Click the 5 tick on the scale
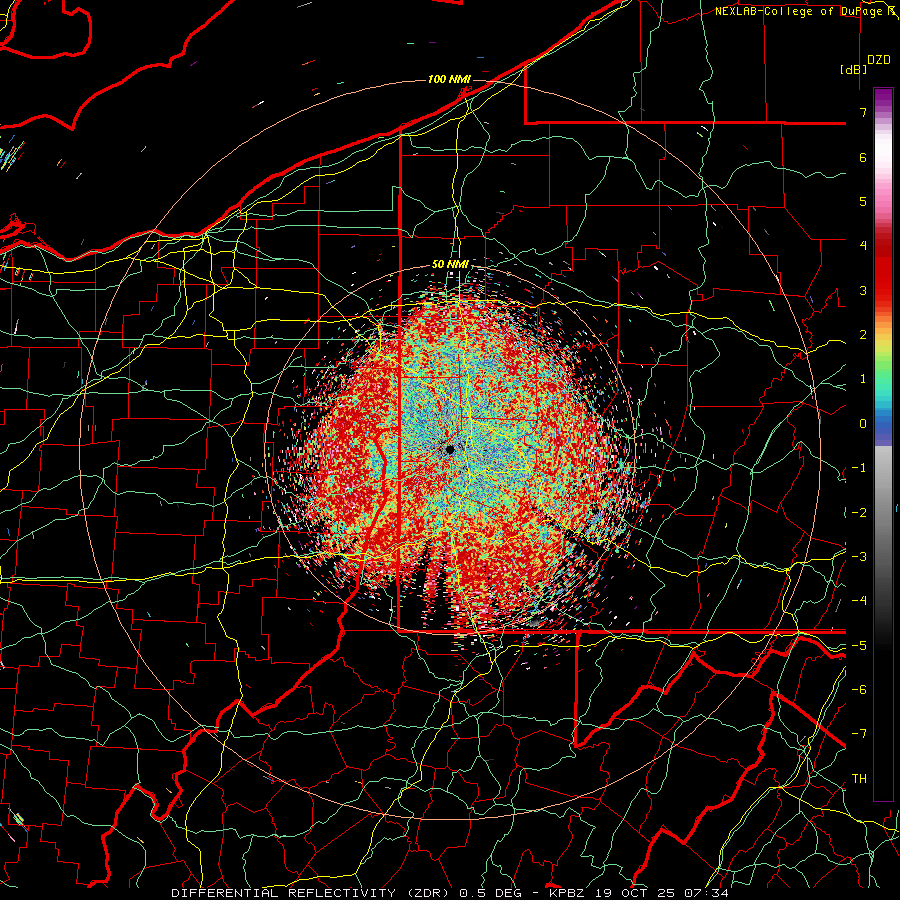This screenshot has width=900, height=900. coord(863,201)
